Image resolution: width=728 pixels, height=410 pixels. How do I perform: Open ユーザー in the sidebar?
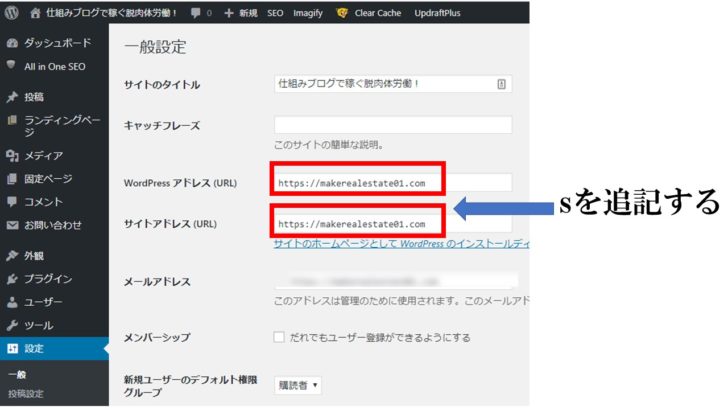pos(43,302)
